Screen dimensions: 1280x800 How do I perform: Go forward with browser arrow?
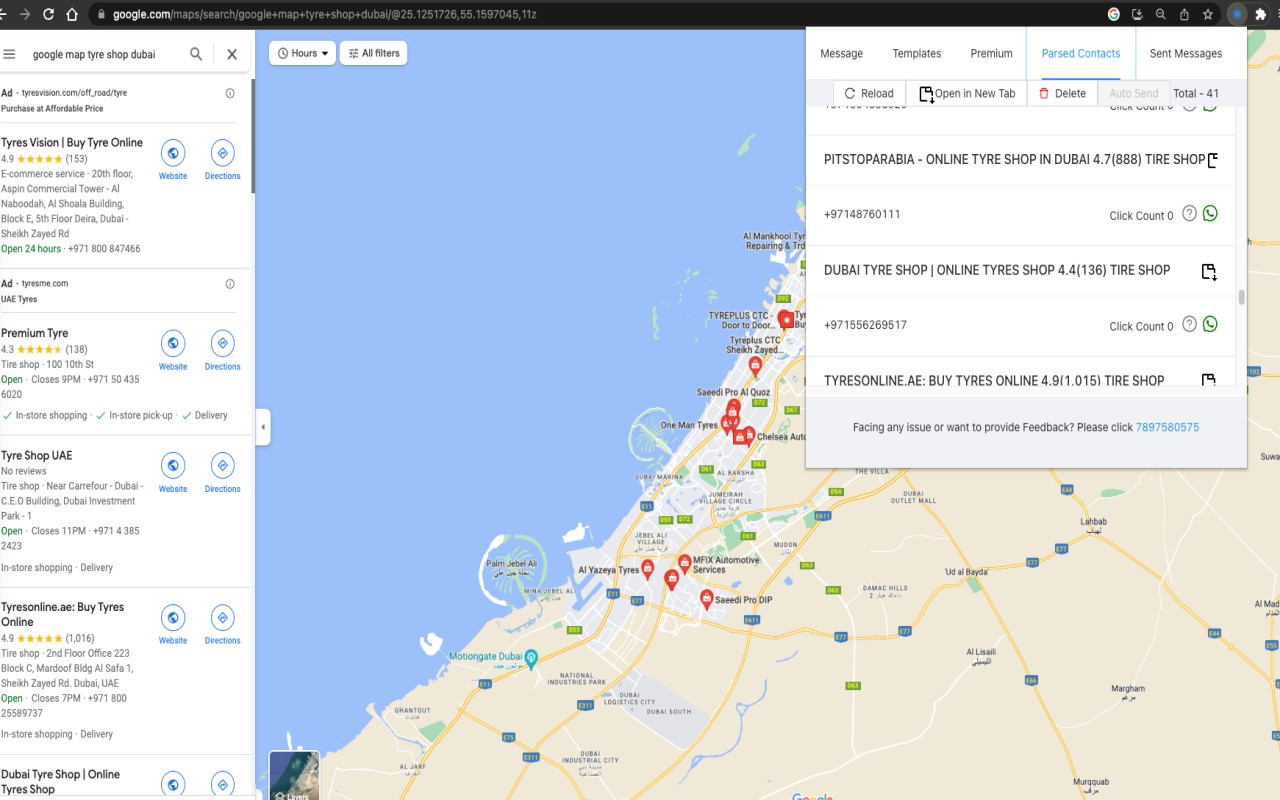click(x=24, y=15)
